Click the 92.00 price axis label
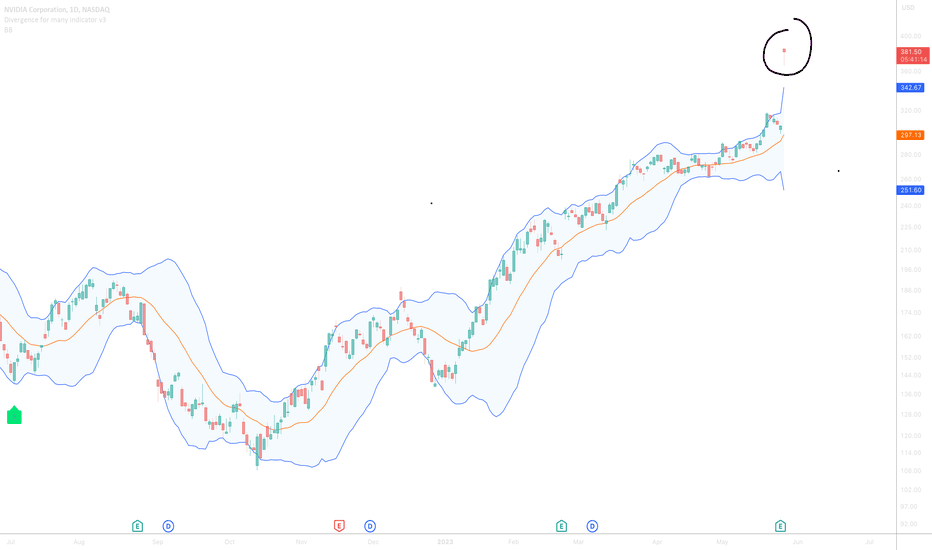932x550 pixels. [x=910, y=524]
